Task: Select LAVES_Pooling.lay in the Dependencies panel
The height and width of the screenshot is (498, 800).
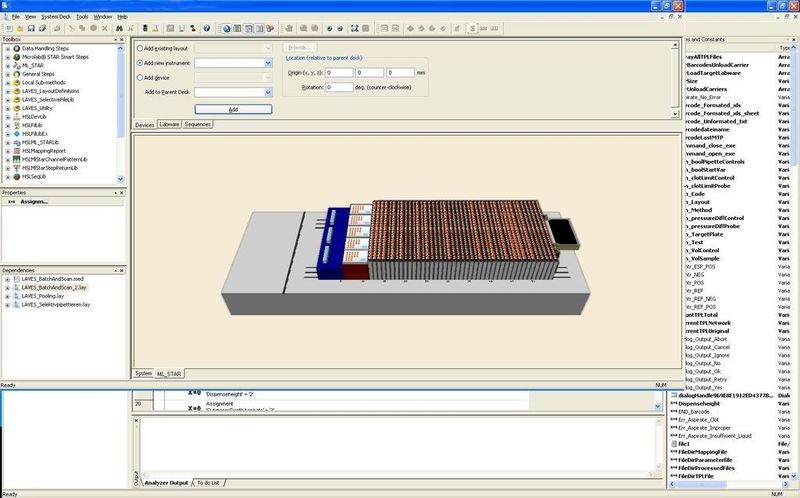Action: click(43, 296)
